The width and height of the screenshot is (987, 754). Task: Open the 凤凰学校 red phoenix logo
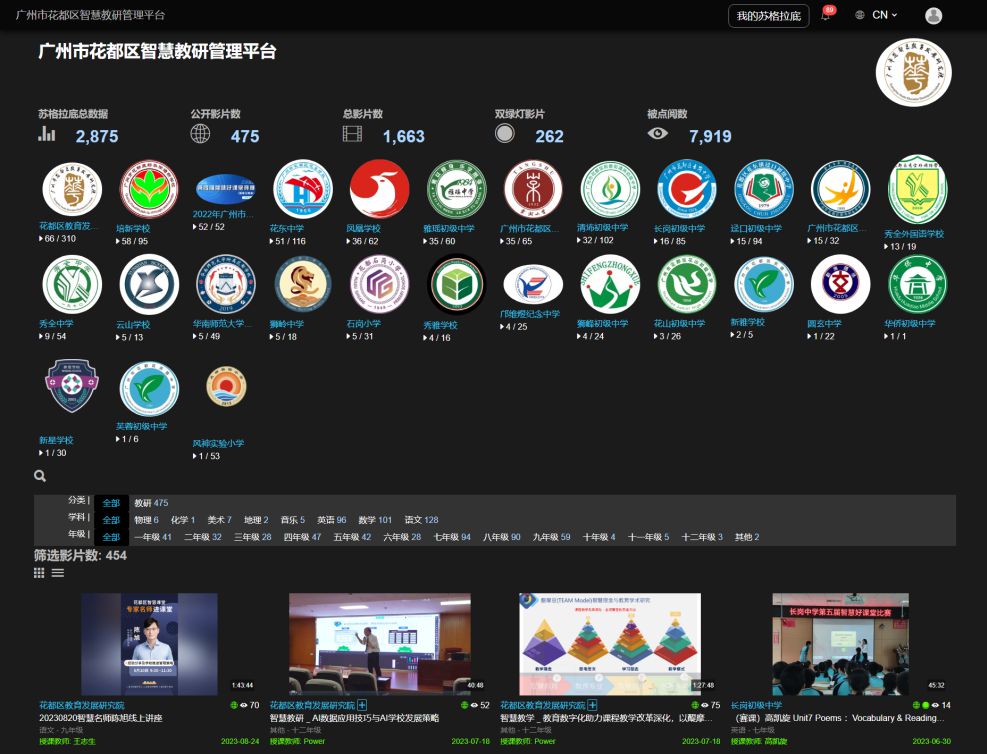[379, 189]
